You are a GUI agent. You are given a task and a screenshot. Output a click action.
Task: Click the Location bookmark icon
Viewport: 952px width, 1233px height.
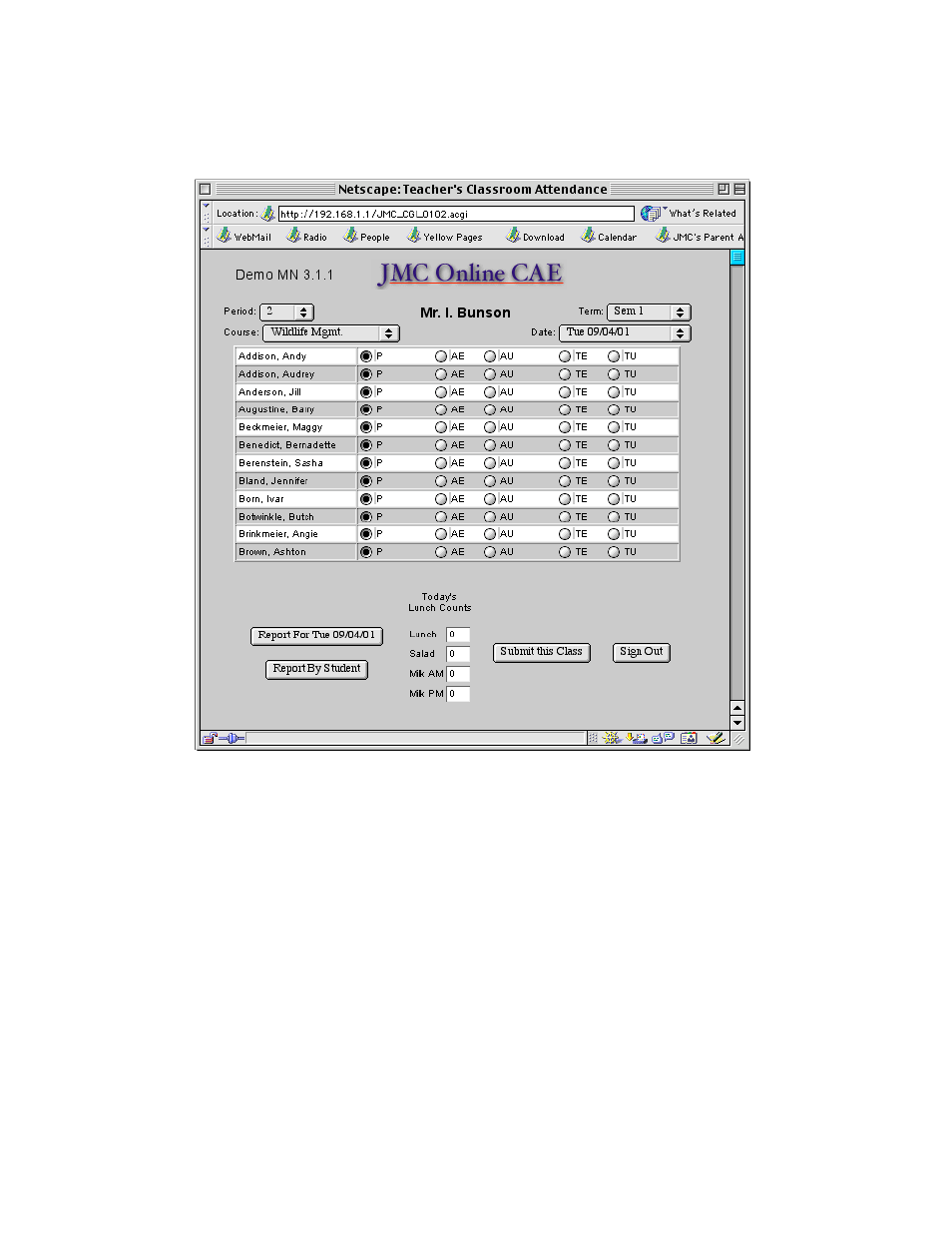click(x=267, y=214)
